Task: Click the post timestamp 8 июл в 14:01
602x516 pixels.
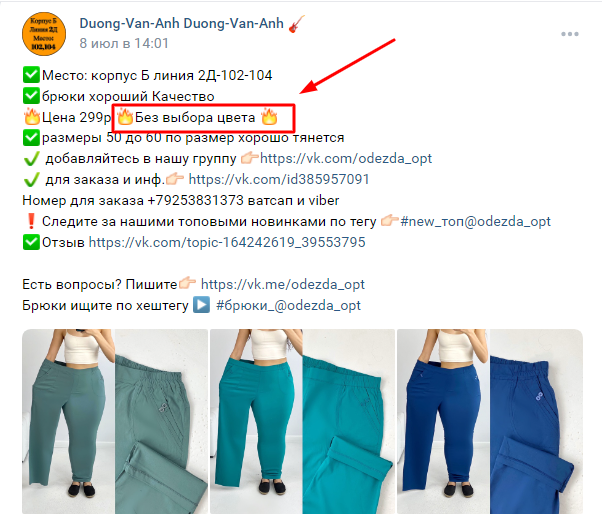Action: (124, 43)
